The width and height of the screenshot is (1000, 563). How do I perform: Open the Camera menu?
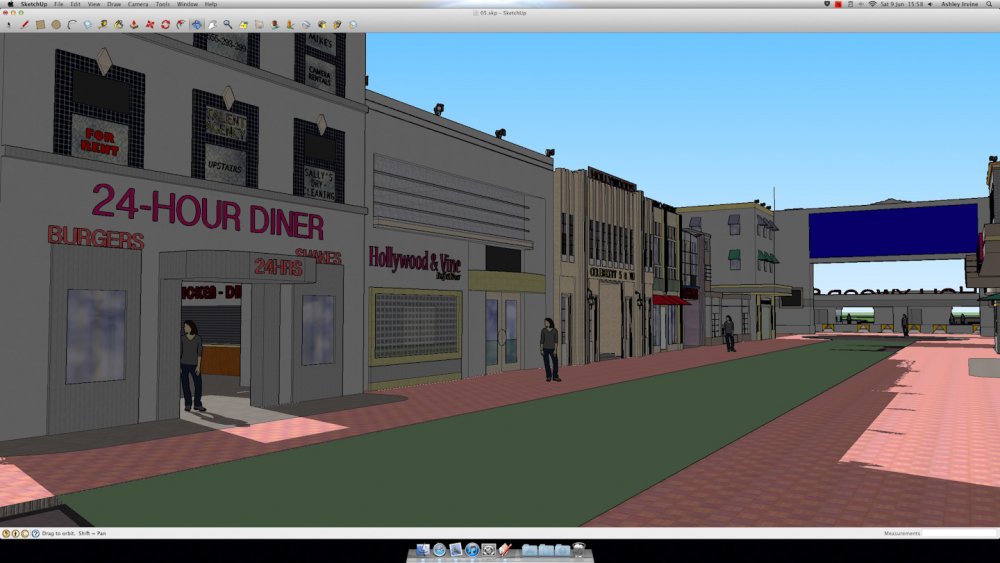(138, 4)
